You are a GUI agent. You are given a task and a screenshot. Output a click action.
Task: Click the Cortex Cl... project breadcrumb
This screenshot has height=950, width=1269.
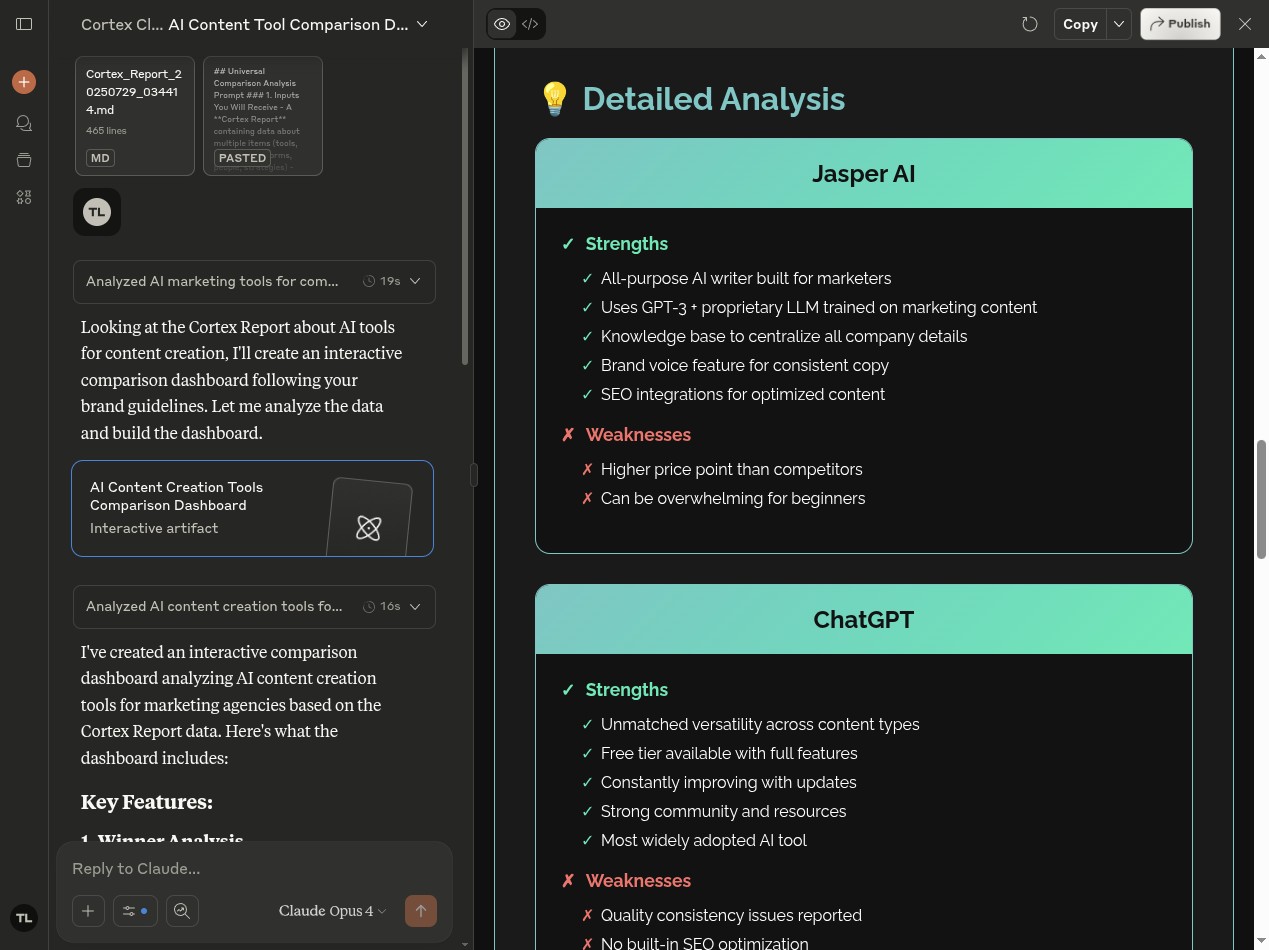[122, 24]
